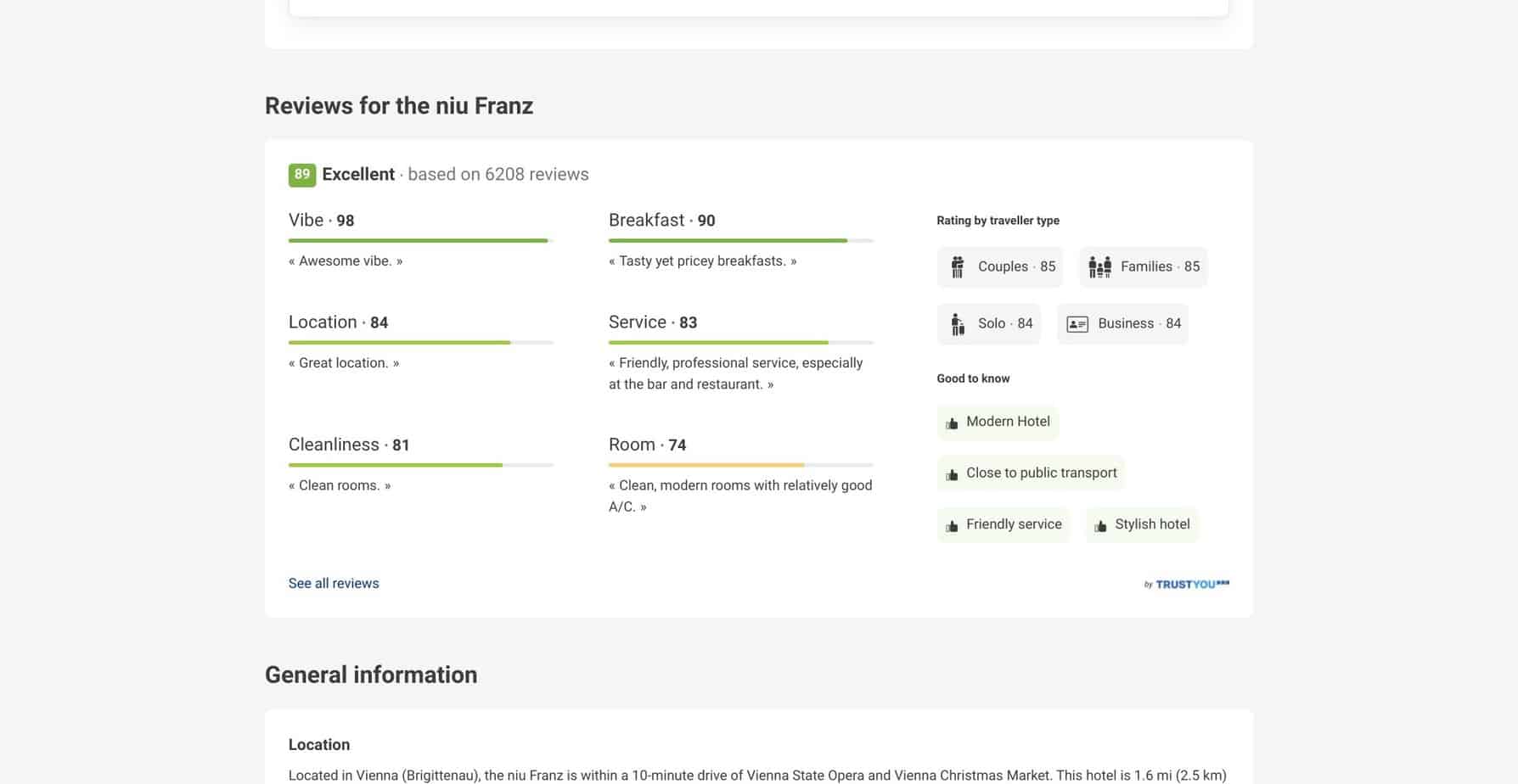The width and height of the screenshot is (1518, 784).
Task: Select the Couples · 85 rating chip
Action: click(x=1000, y=267)
